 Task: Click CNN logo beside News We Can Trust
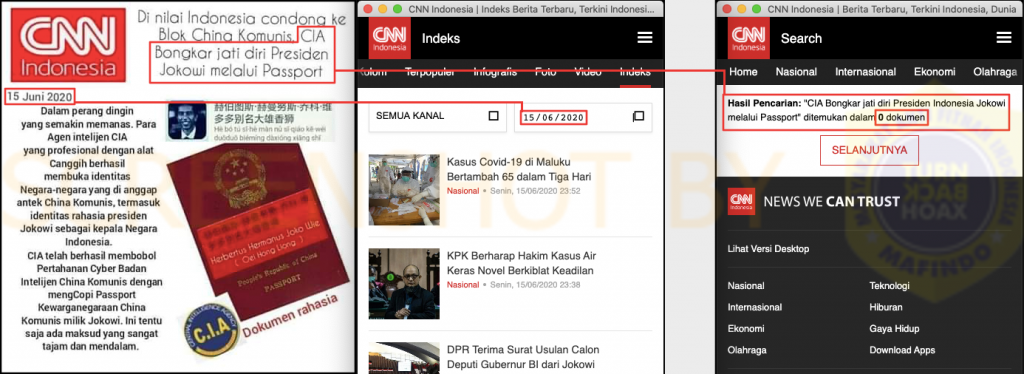[x=742, y=201]
